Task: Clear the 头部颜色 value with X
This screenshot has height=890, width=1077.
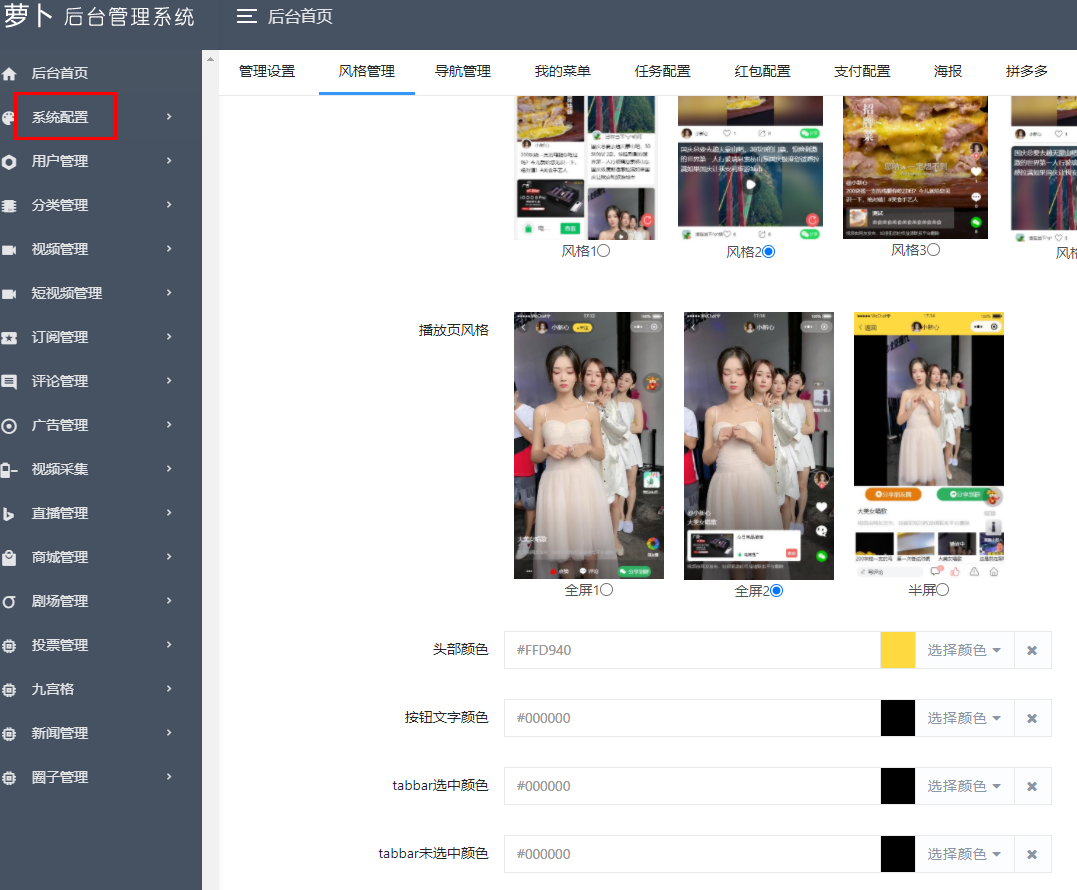Action: point(1032,650)
